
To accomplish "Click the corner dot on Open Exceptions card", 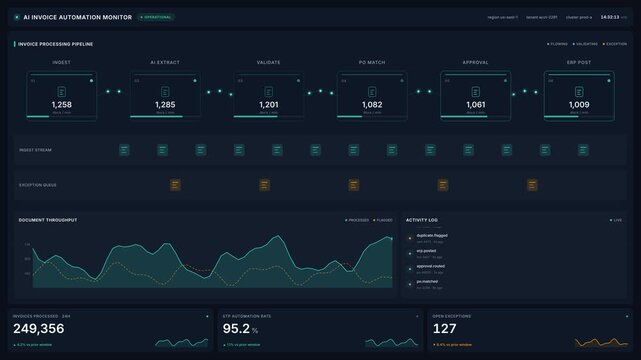I will [627, 316].
